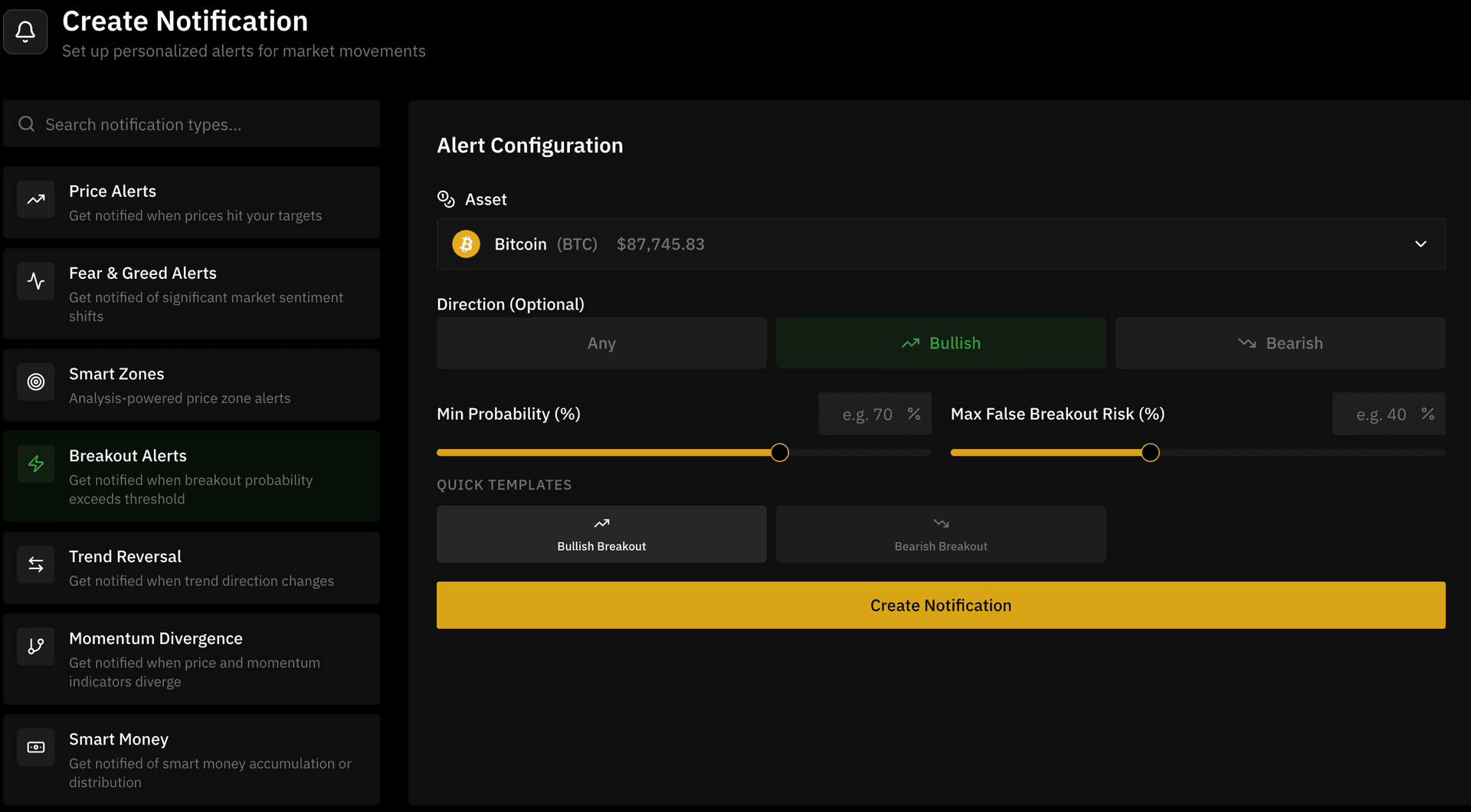Click the Smart Money wallet icon
Image resolution: width=1471 pixels, height=812 pixels.
click(x=35, y=748)
